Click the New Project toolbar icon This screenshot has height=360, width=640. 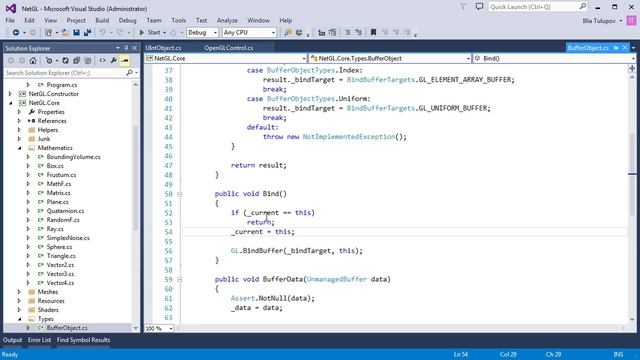48,32
